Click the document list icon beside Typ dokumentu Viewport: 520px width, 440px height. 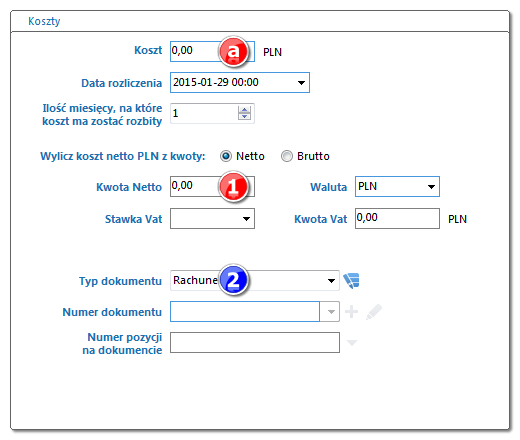(351, 280)
